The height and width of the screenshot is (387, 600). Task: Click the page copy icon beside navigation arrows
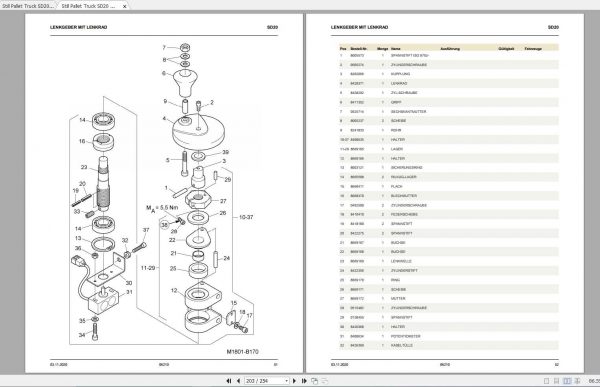click(315, 381)
